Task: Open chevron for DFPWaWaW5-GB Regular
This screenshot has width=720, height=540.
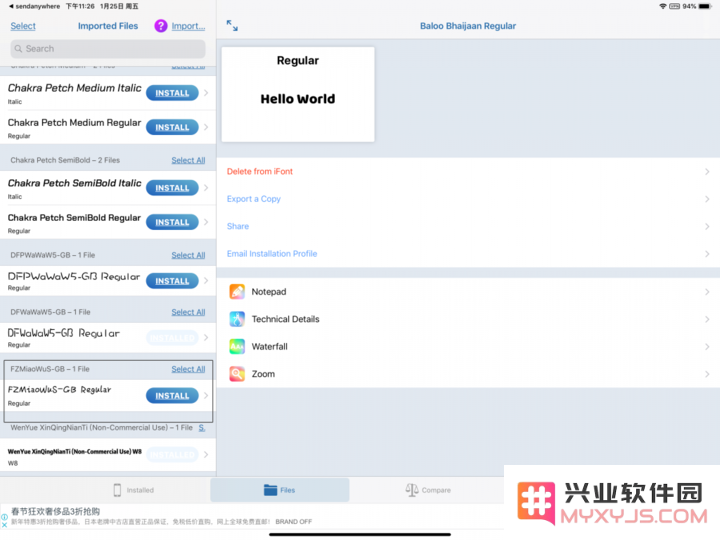Action: [206, 281]
